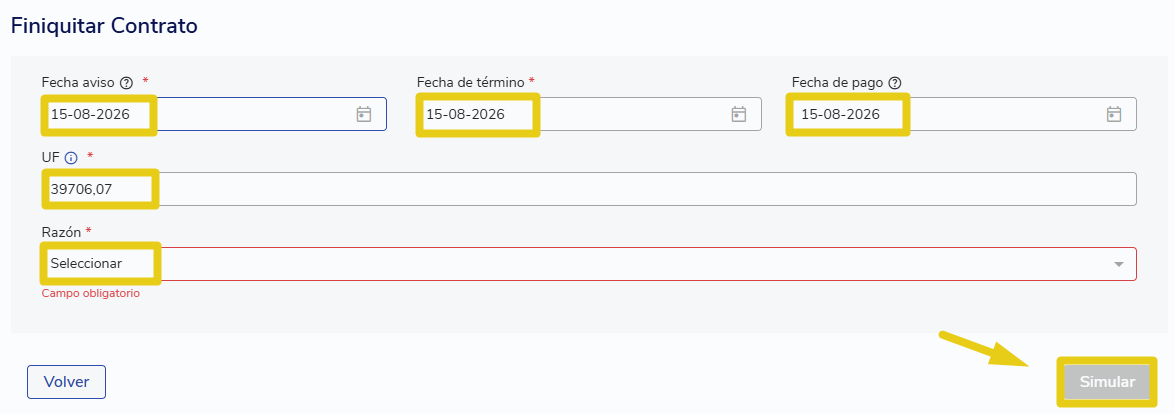Image resolution: width=1175 pixels, height=414 pixels.
Task: Focus the Fecha de término date field
Action: [x=589, y=114]
